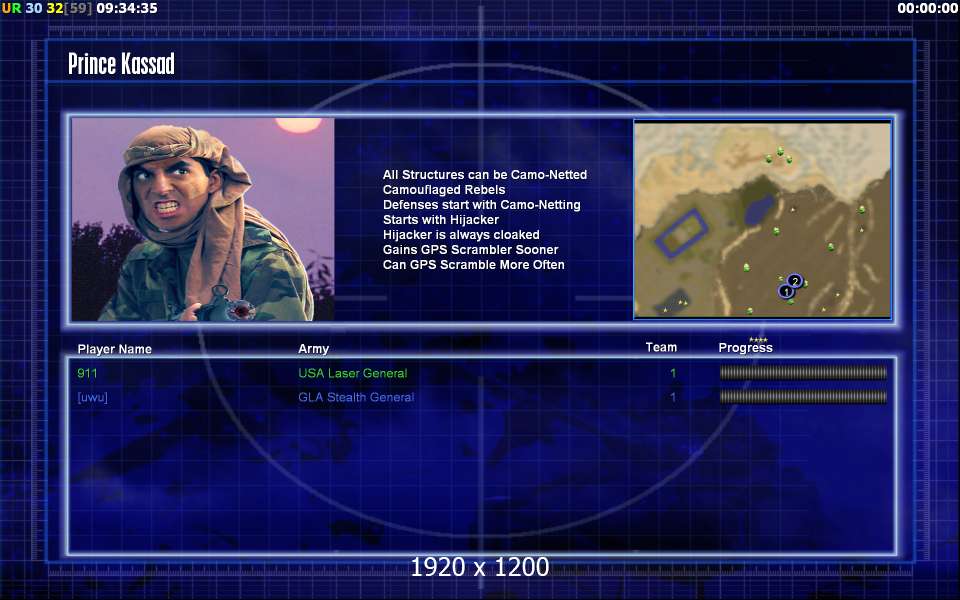Viewport: 960px width, 600px height.
Task: Click the Army column header
Action: pos(313,349)
